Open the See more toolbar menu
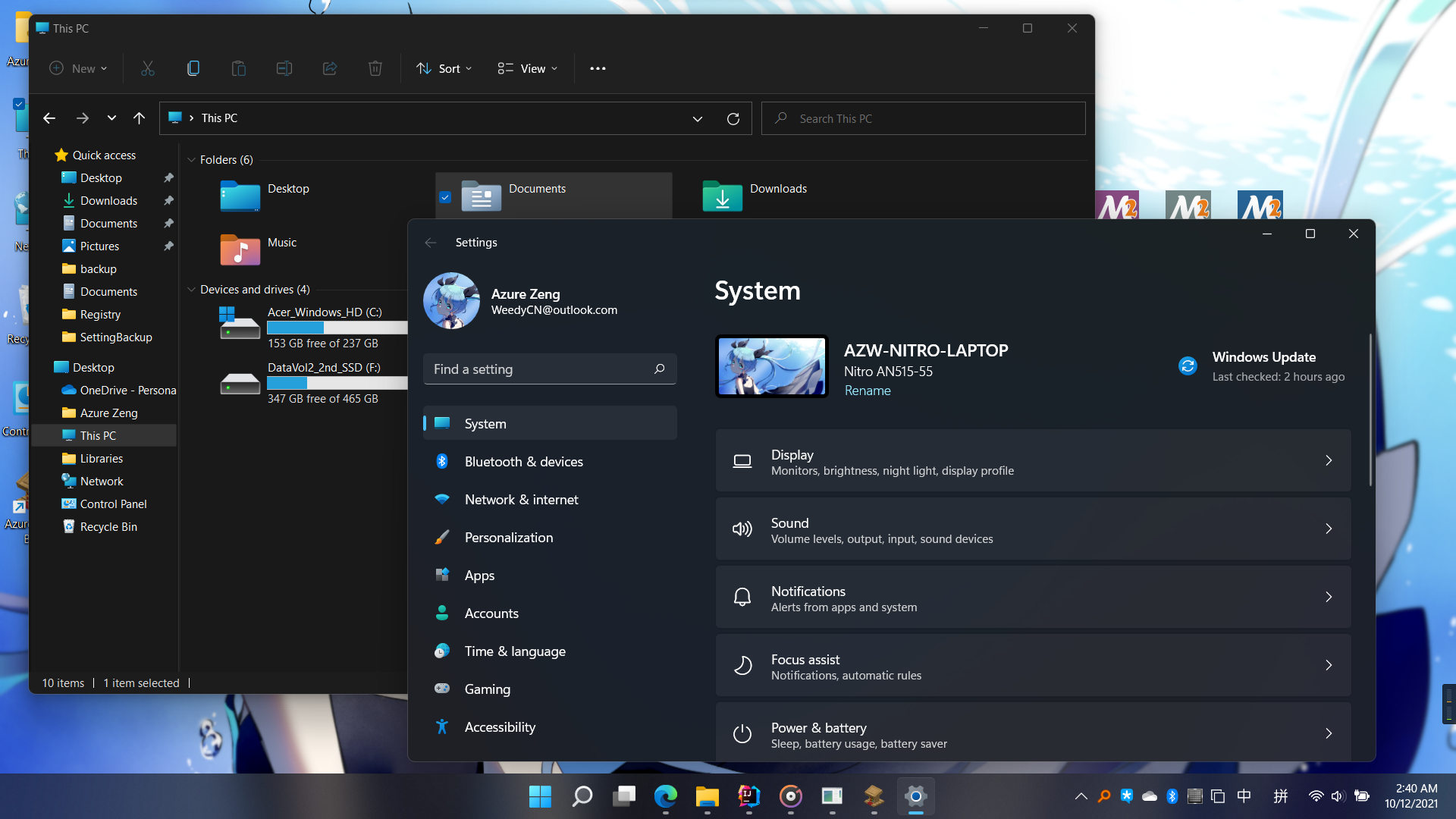The image size is (1456, 819). pos(598,68)
